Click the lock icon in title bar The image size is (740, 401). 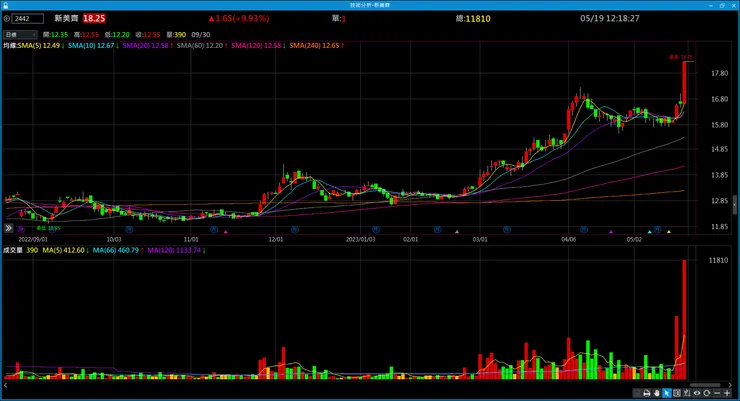pos(5,5)
